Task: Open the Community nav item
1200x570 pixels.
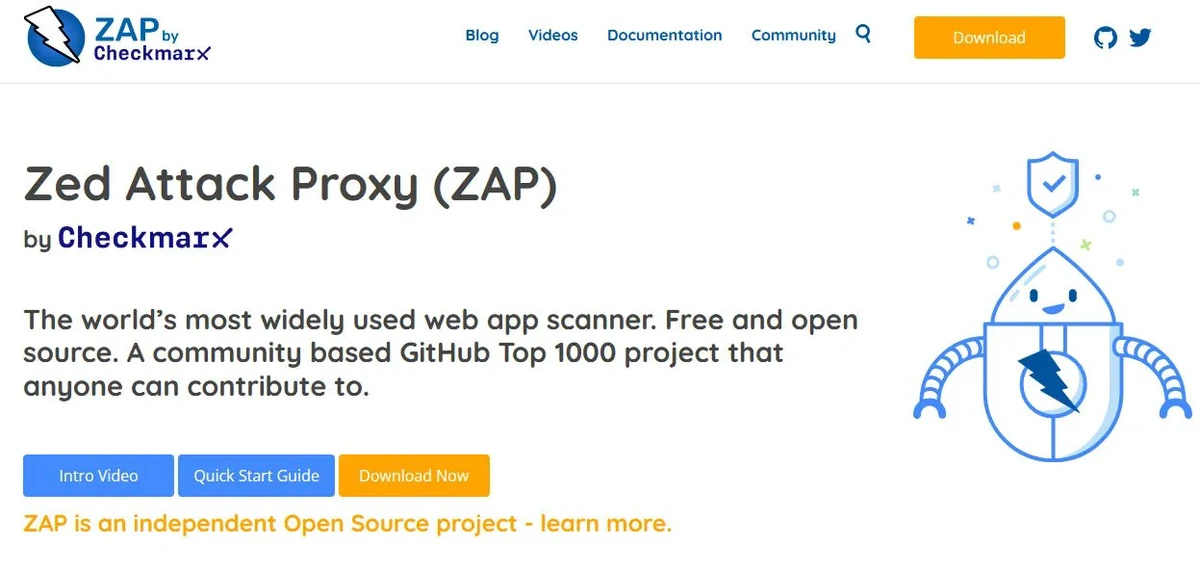Action: (x=793, y=36)
